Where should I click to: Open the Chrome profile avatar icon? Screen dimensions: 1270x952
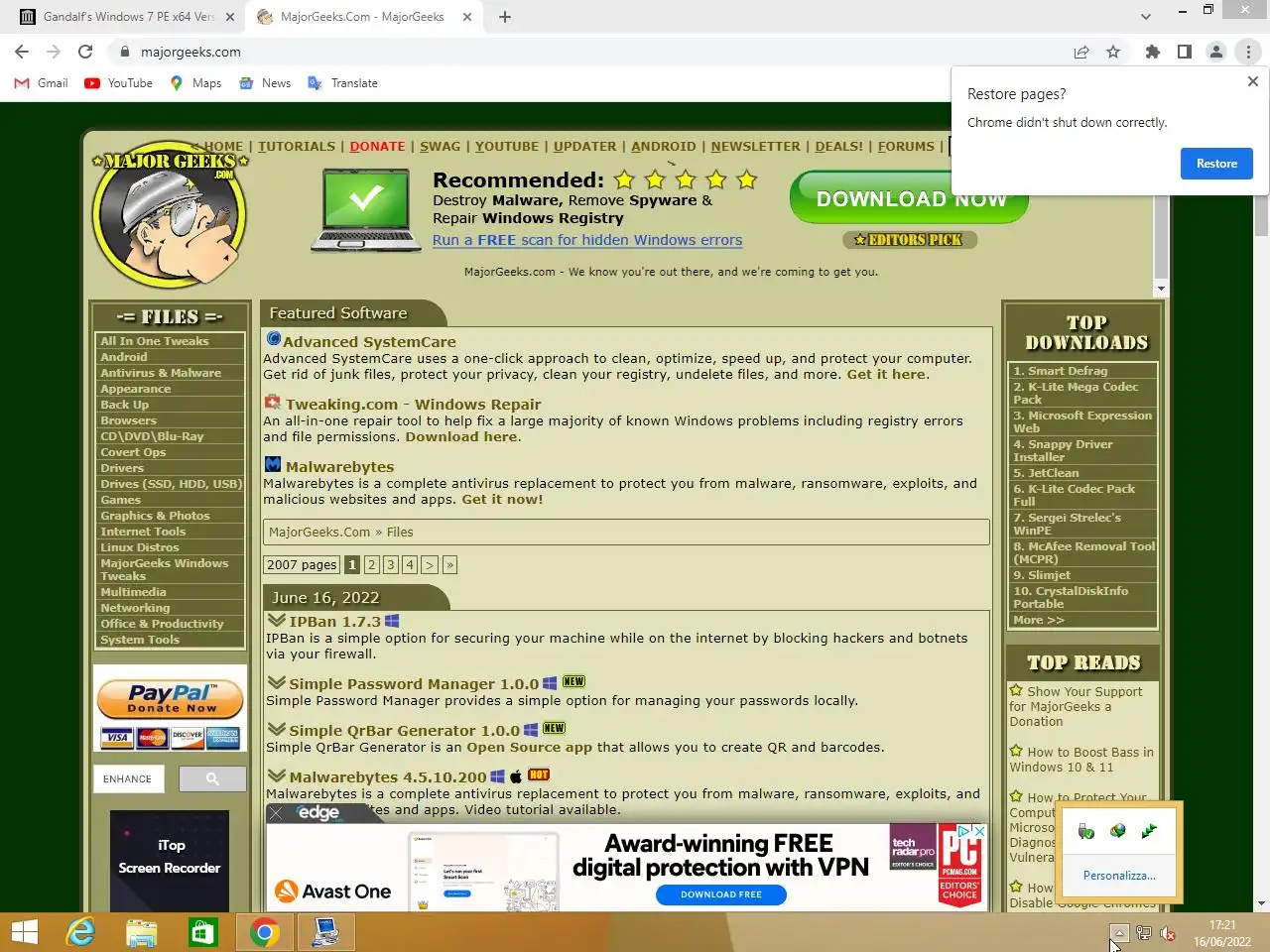[x=1216, y=52]
